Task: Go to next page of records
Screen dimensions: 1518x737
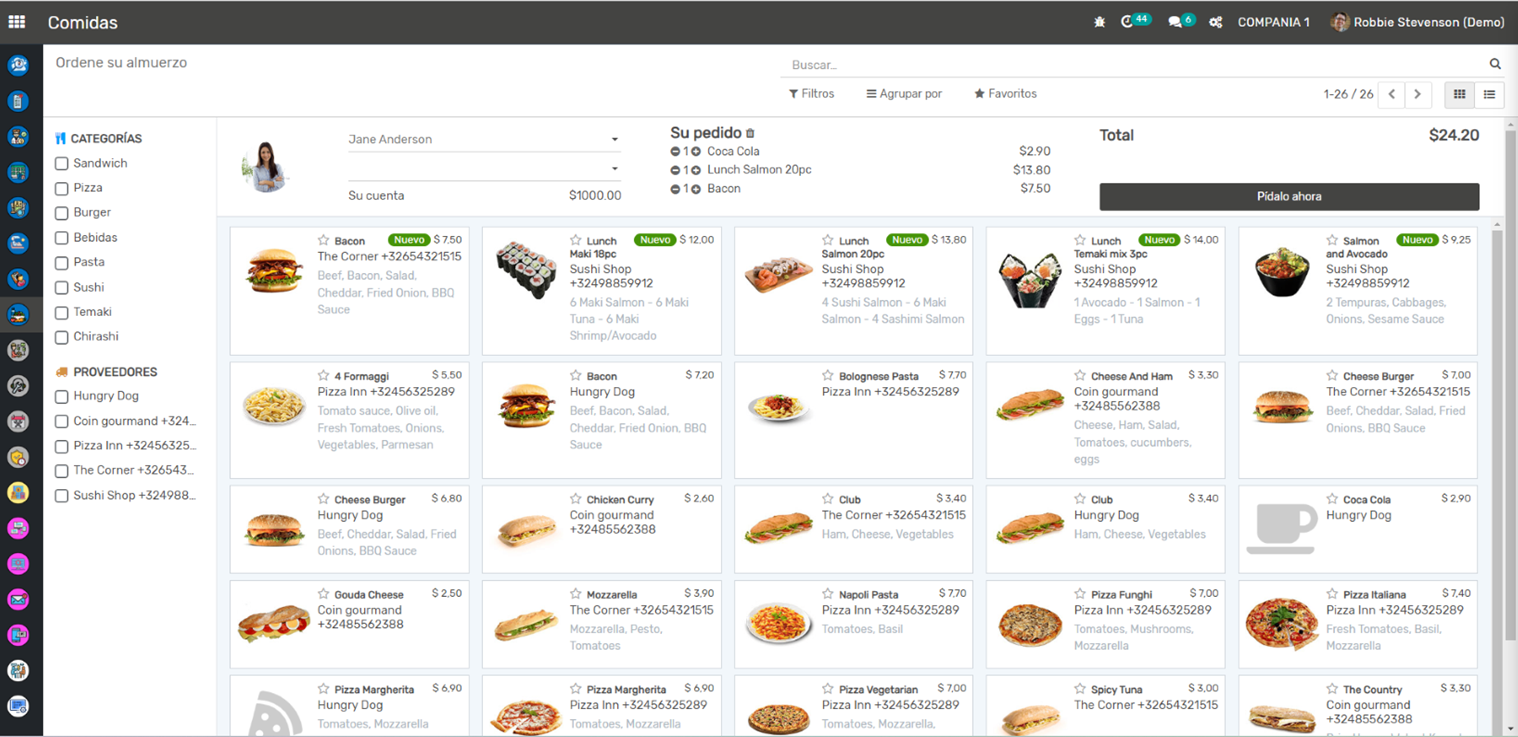Action: (1417, 94)
